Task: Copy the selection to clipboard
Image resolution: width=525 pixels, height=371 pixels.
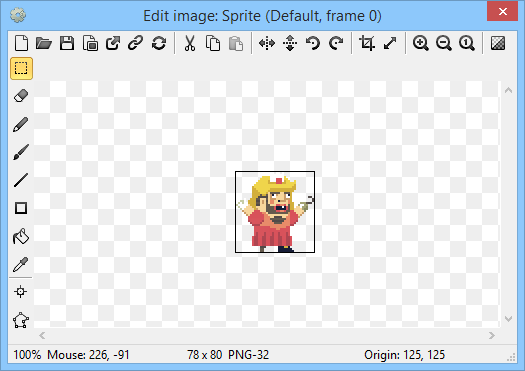Action: tap(213, 43)
